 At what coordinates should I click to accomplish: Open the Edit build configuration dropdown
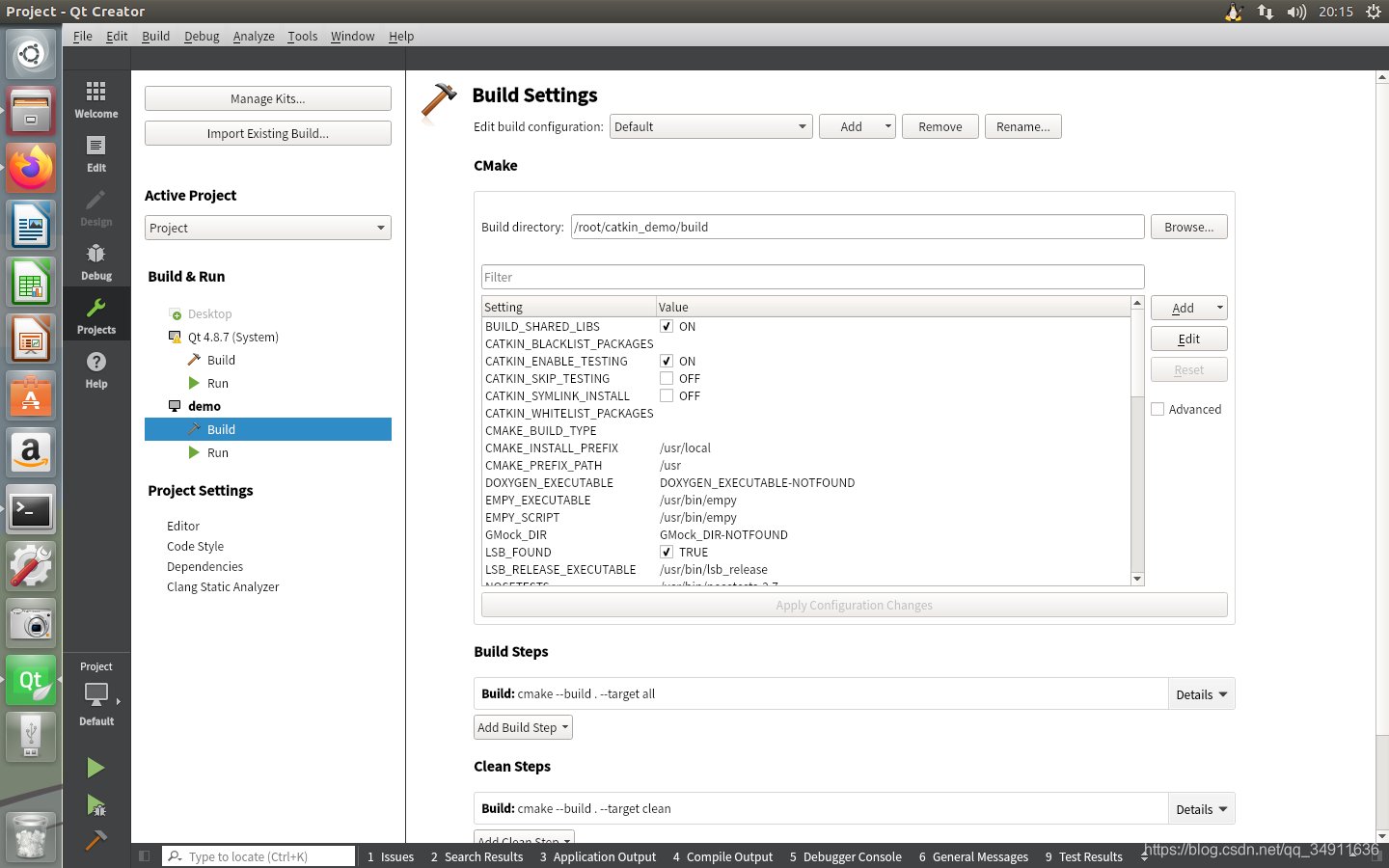(x=711, y=126)
